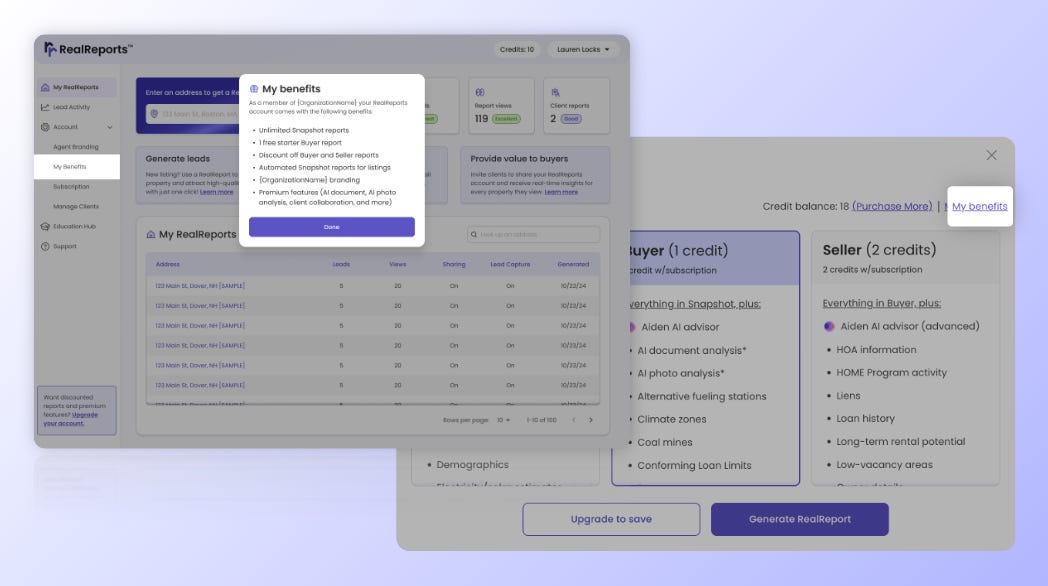Click the Good badge beside Client reports 2
Screen dimensions: 1048x586
click(571, 119)
